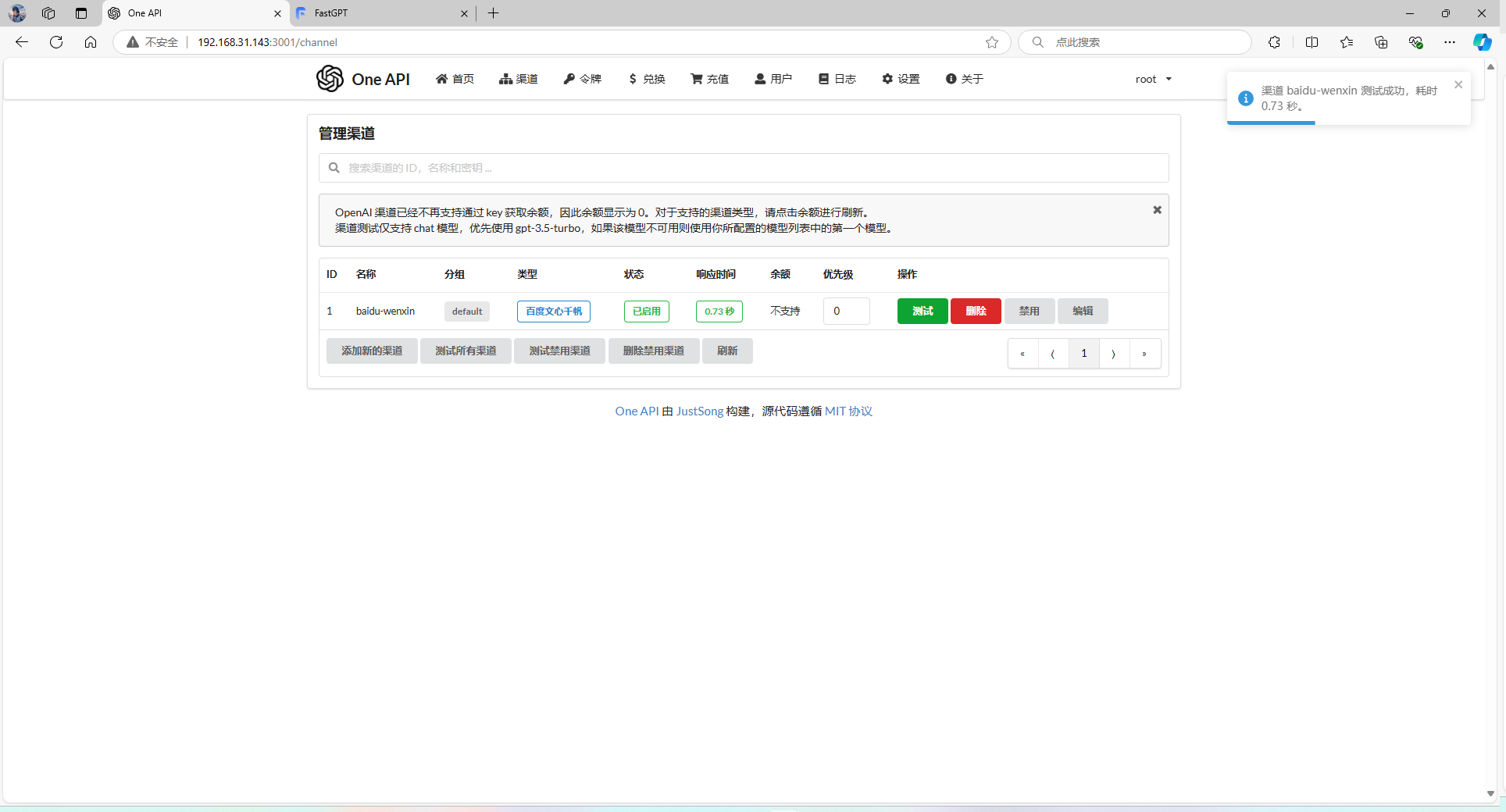The width and height of the screenshot is (1506, 812).
Task: Reload the page with refresh icon
Action: (x=56, y=42)
